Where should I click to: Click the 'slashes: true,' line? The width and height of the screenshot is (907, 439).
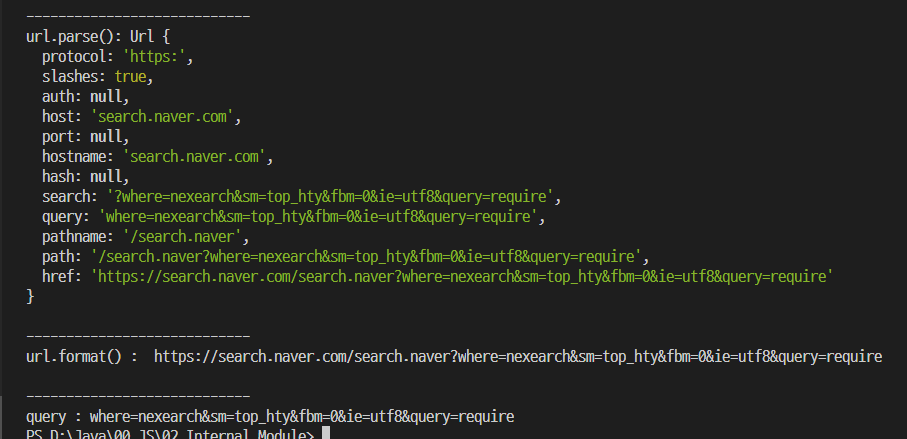coord(98,76)
